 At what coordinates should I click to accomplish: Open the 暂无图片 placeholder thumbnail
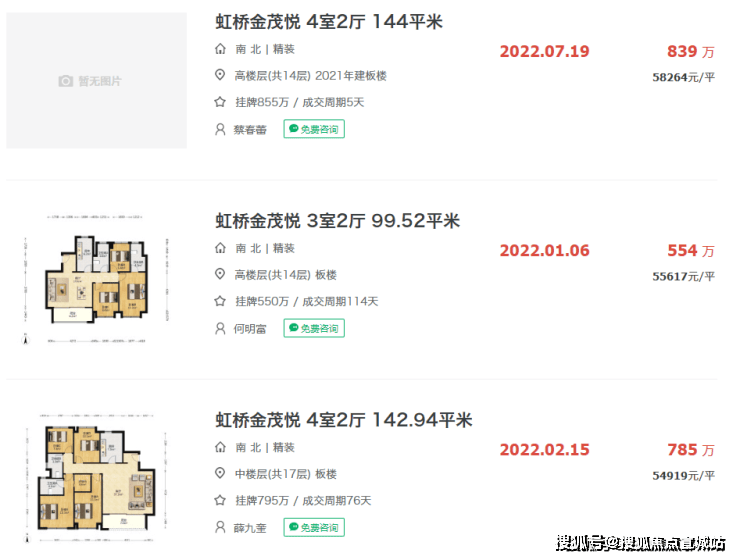[96, 80]
